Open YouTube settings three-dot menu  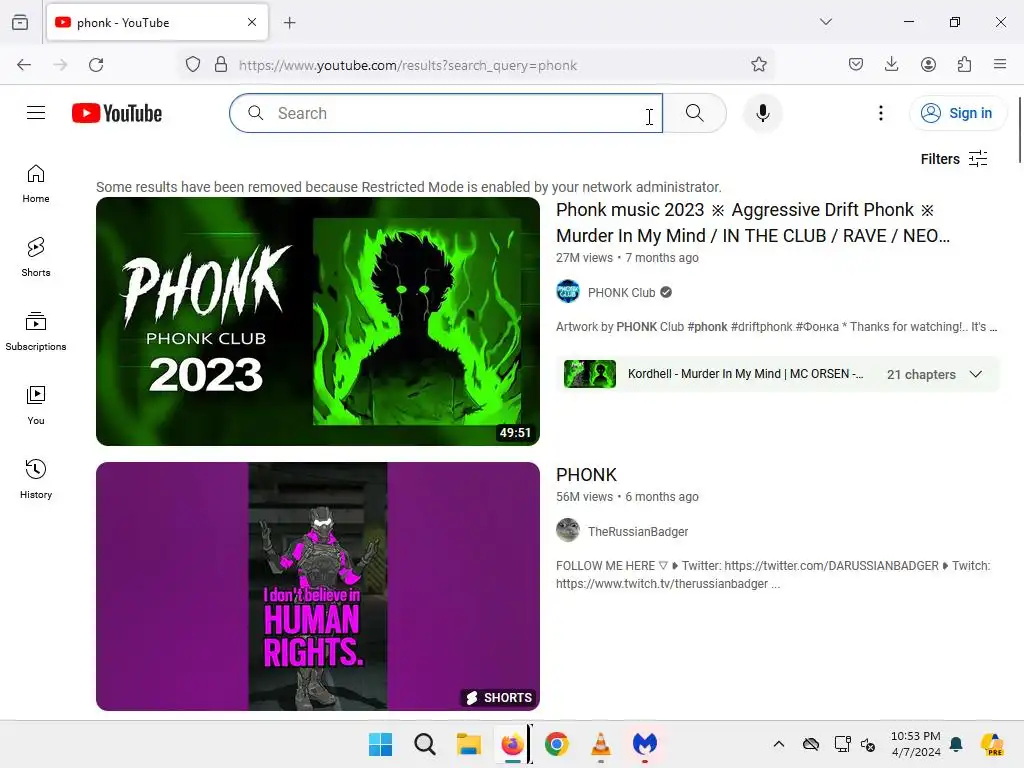tap(880, 113)
